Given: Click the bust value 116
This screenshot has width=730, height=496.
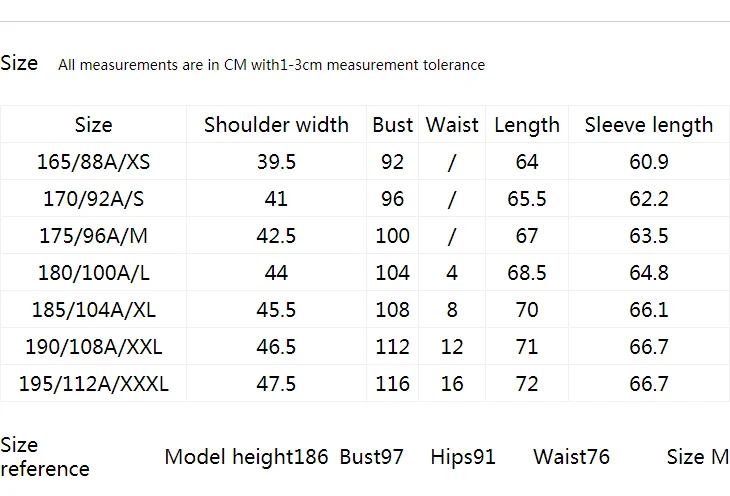Looking at the screenshot, I should coord(392,384).
